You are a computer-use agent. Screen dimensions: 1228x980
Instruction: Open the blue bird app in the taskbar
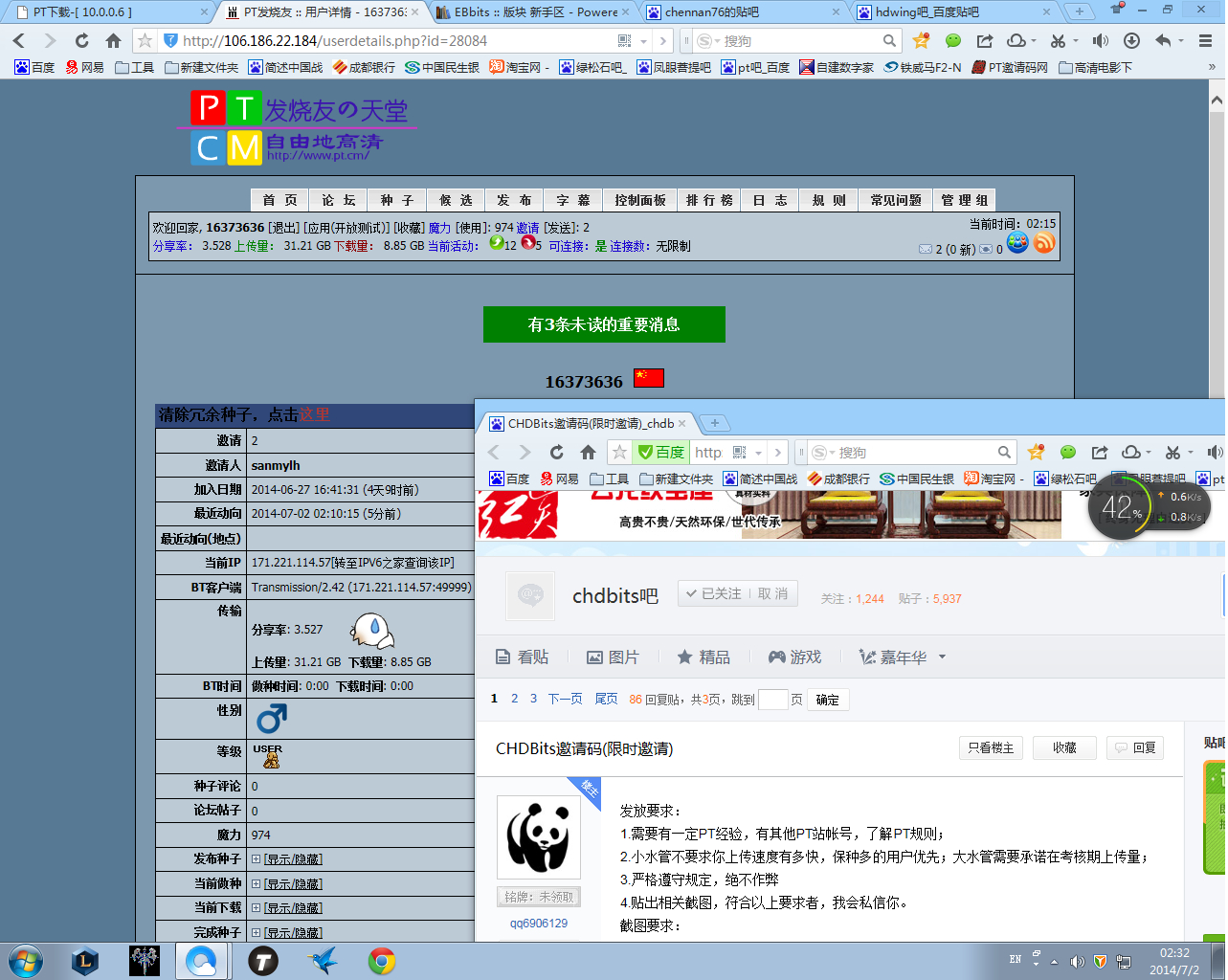click(323, 961)
